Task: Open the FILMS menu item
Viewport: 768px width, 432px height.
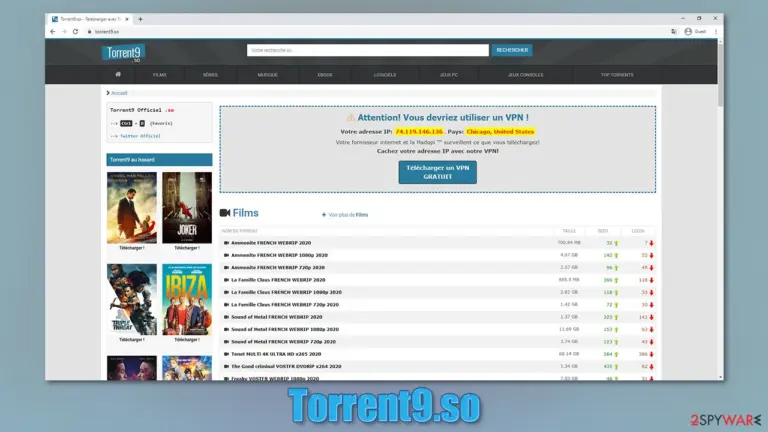Action: 160,75
